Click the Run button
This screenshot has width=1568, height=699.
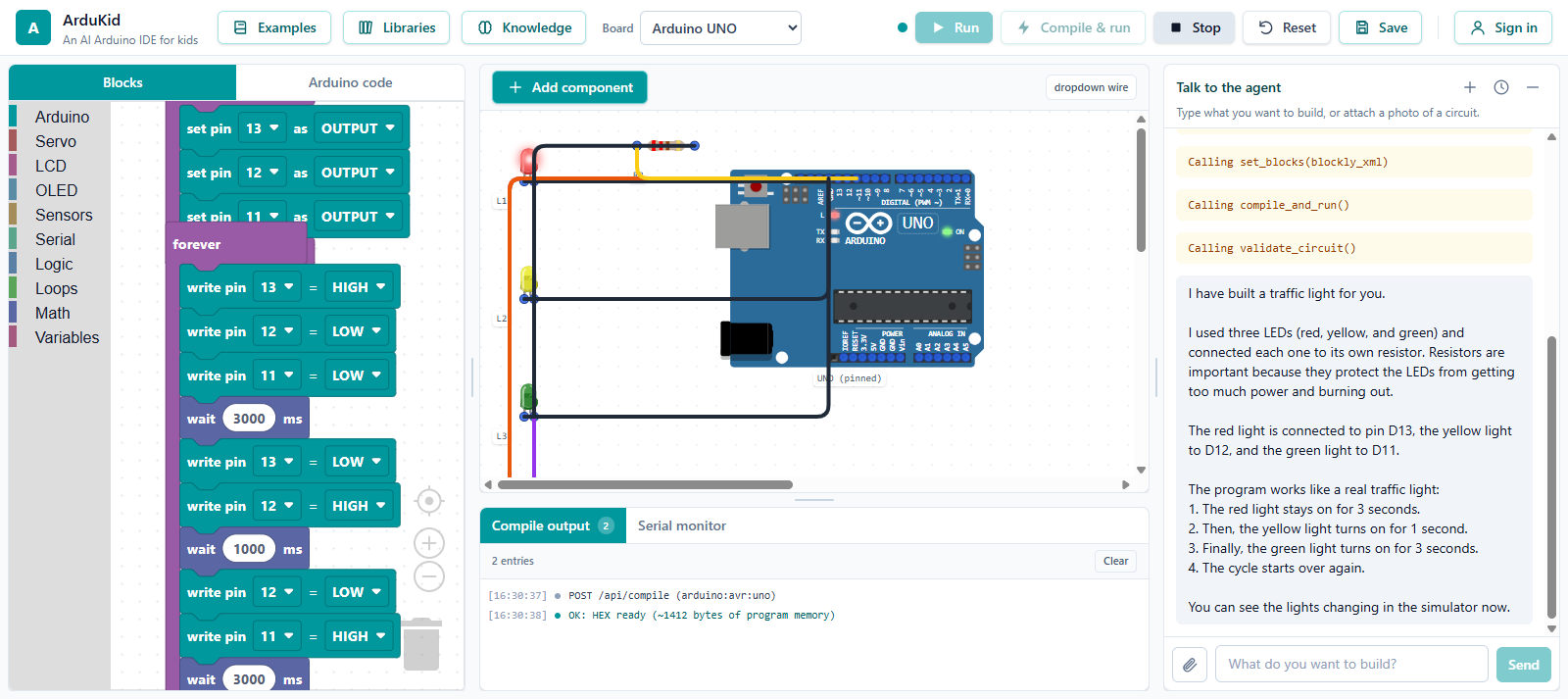(954, 27)
